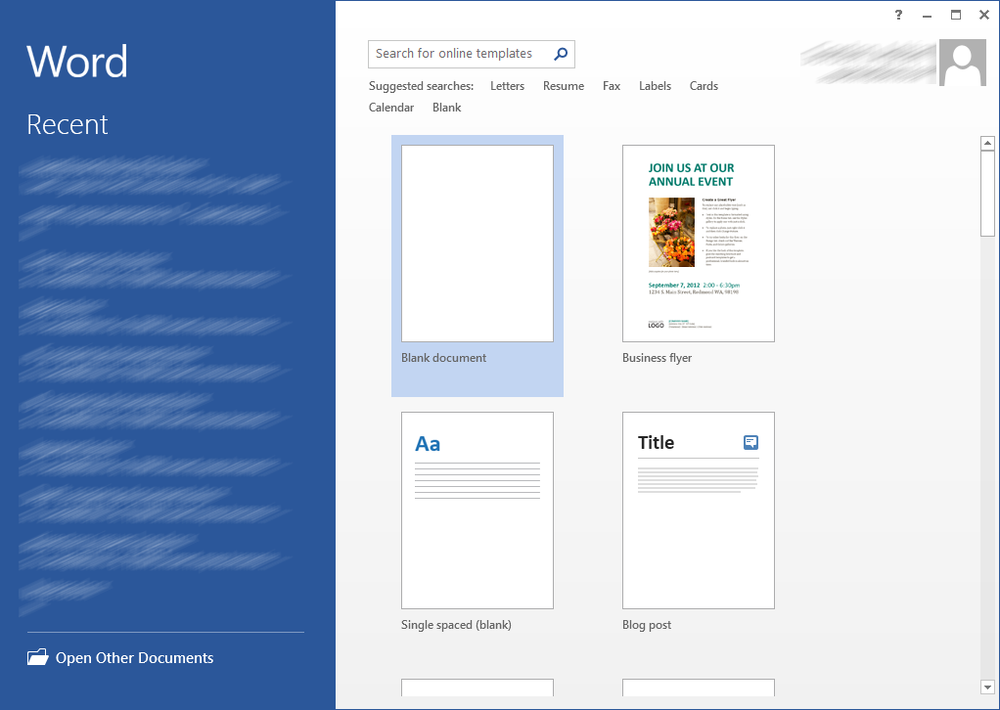The width and height of the screenshot is (1000, 710).
Task: Close the Word window
Action: [x=984, y=15]
